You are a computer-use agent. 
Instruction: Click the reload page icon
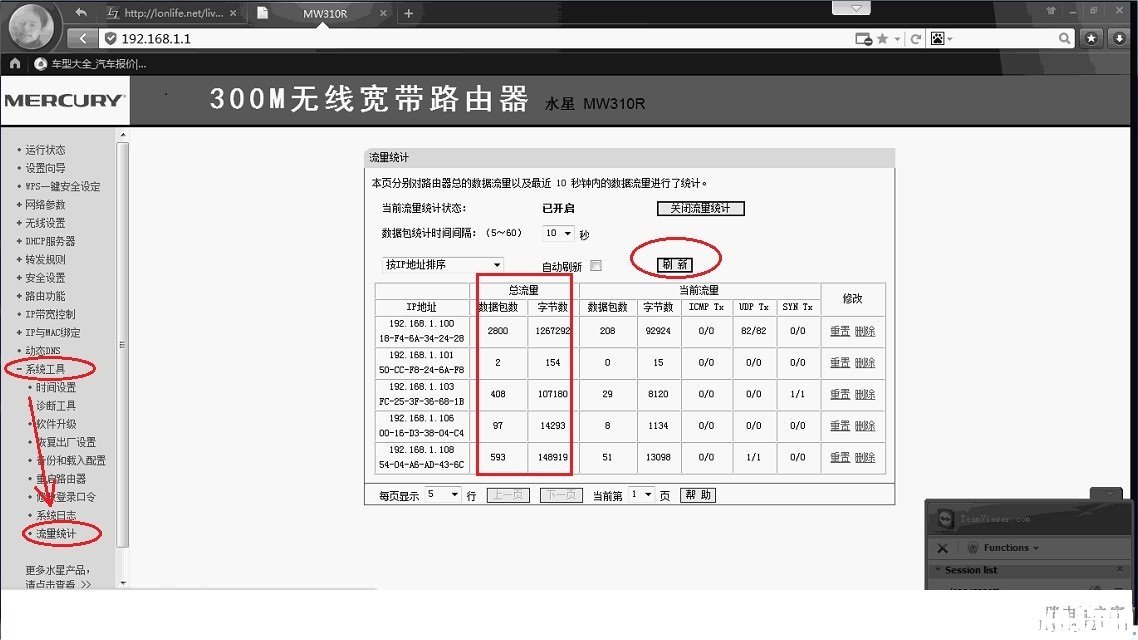(x=916, y=39)
